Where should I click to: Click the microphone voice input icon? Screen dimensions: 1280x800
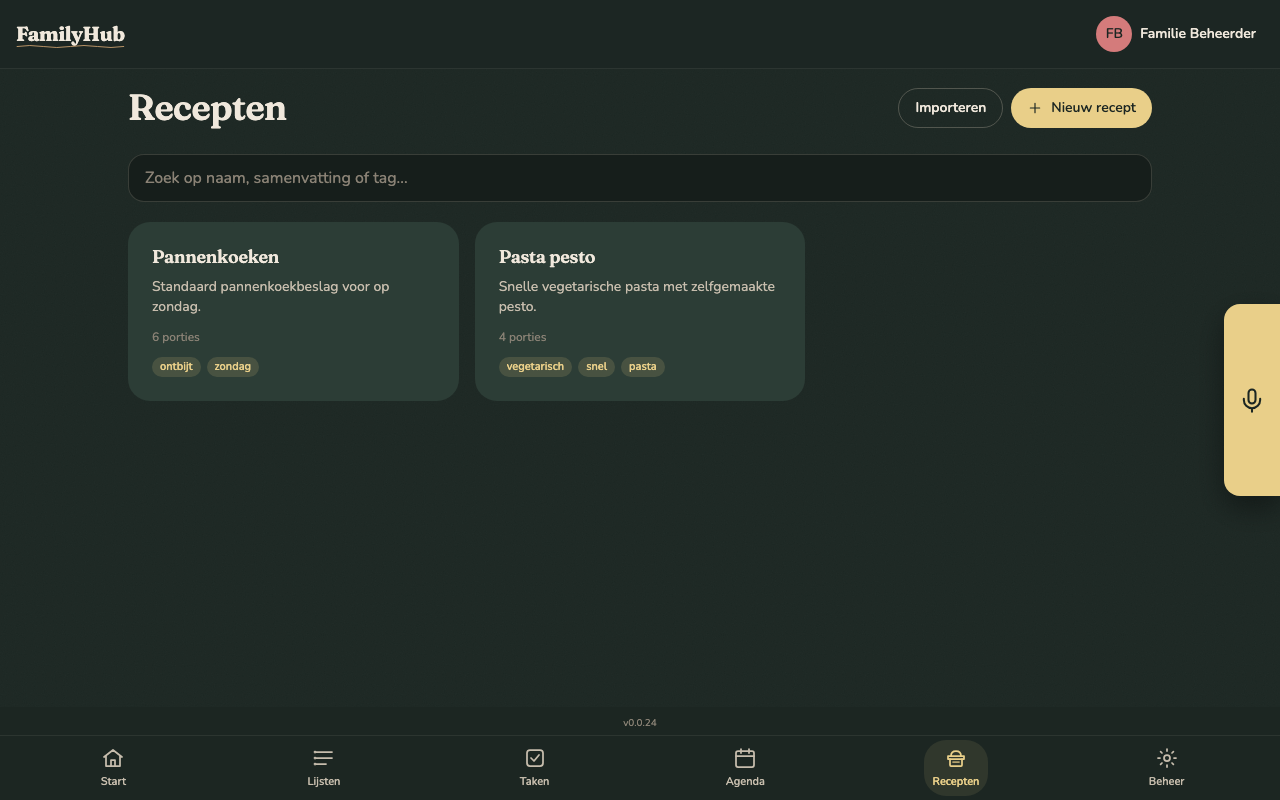tap(1251, 400)
